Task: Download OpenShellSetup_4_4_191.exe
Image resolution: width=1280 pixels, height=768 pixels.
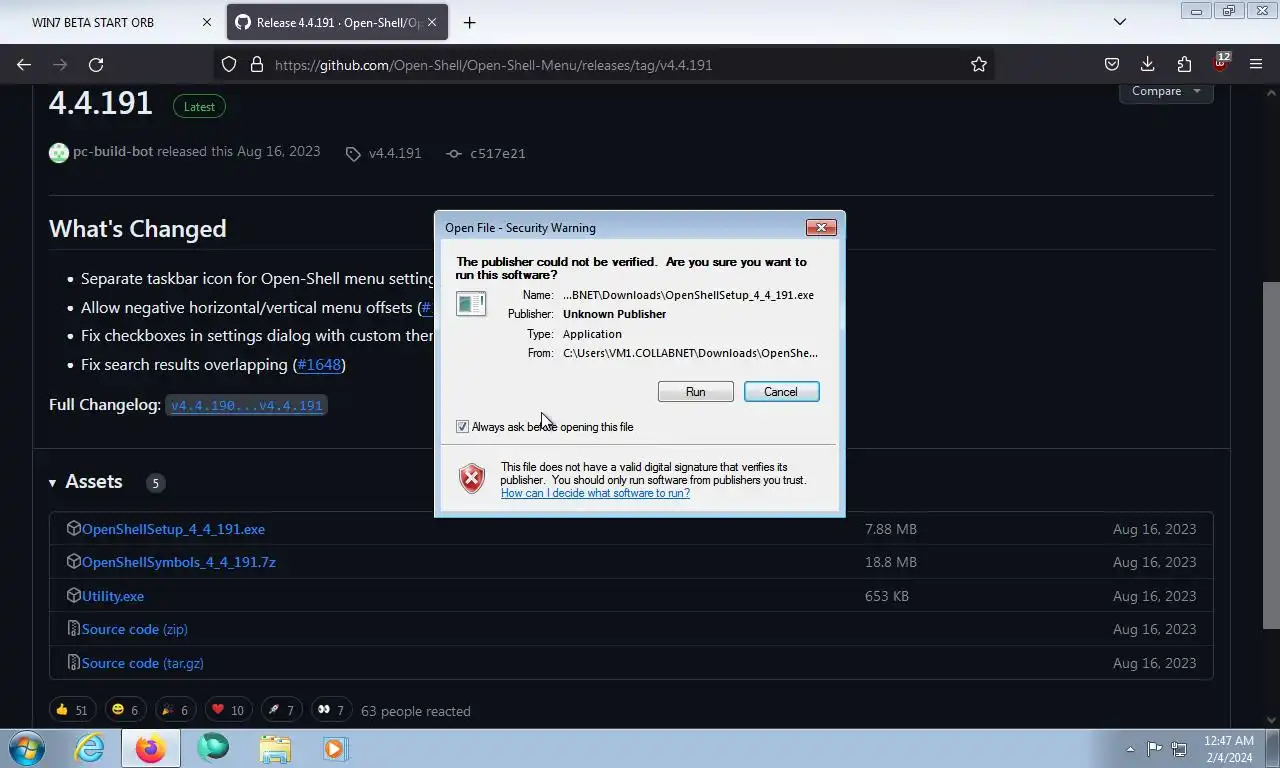Action: tap(173, 529)
